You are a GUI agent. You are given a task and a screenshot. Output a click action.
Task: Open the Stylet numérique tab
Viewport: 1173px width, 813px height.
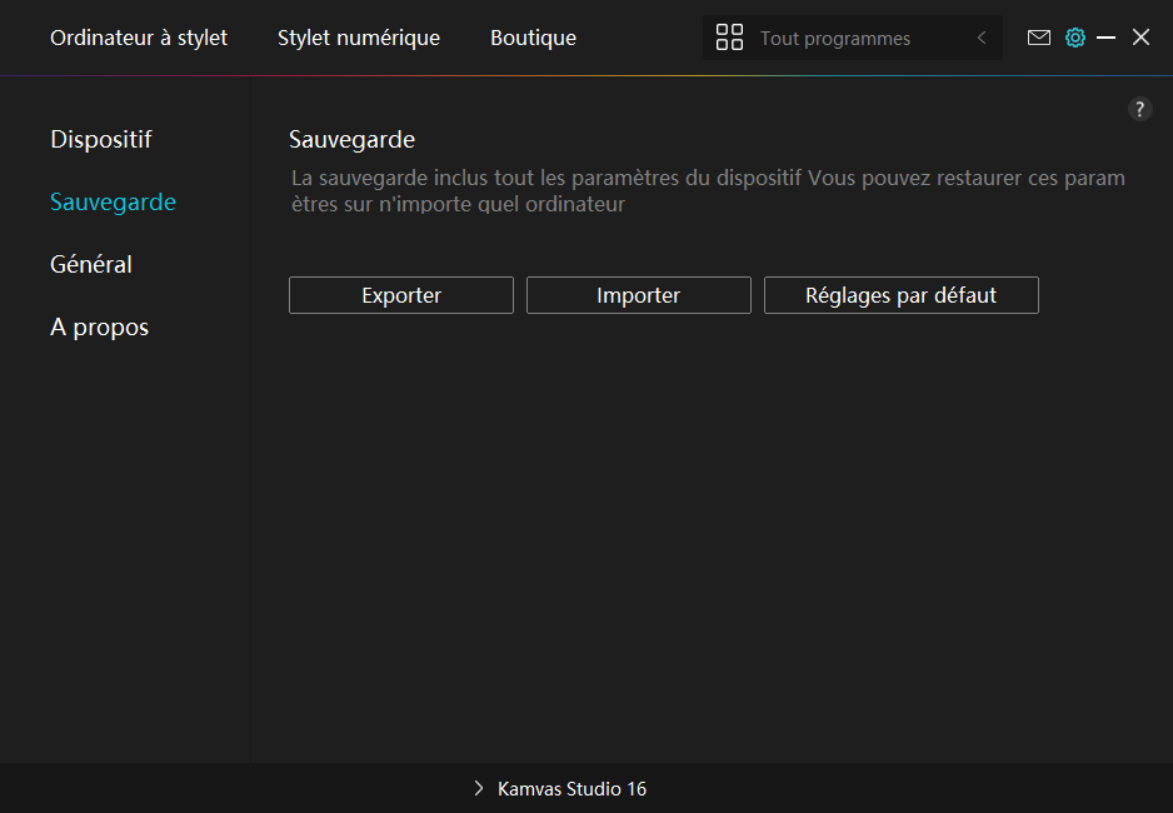tap(358, 38)
